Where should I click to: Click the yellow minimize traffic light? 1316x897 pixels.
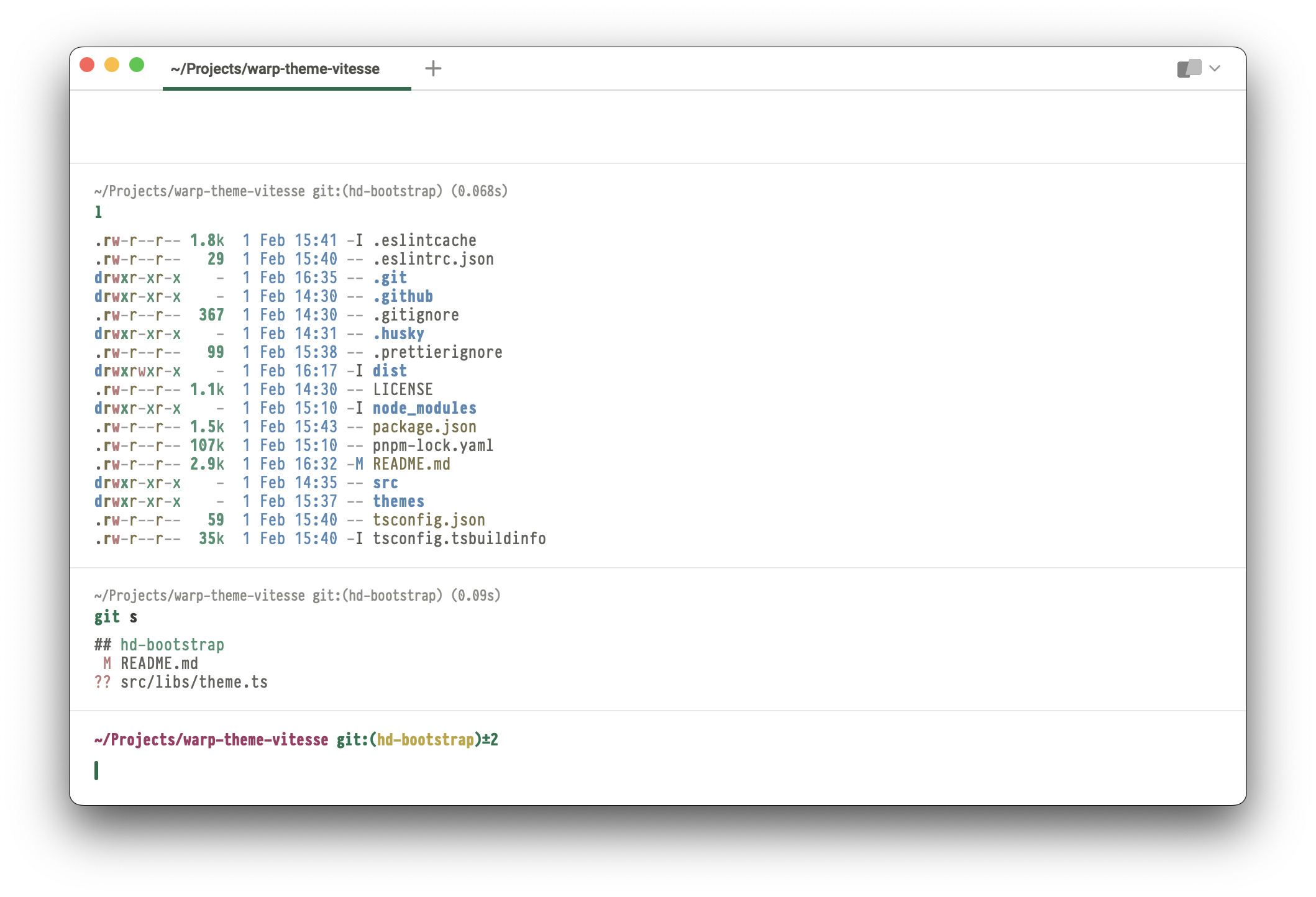(x=112, y=64)
